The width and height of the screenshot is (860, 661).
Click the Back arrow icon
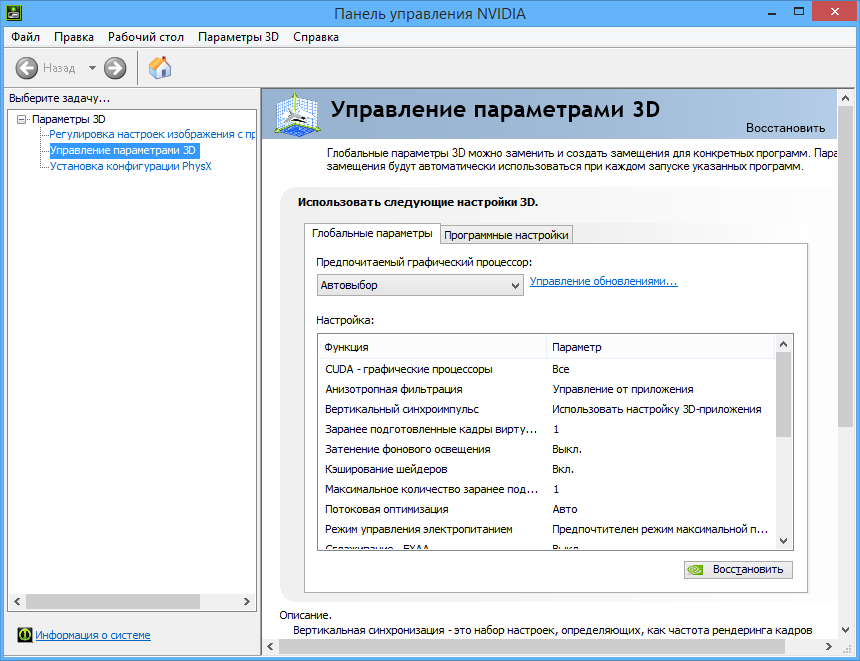26,68
